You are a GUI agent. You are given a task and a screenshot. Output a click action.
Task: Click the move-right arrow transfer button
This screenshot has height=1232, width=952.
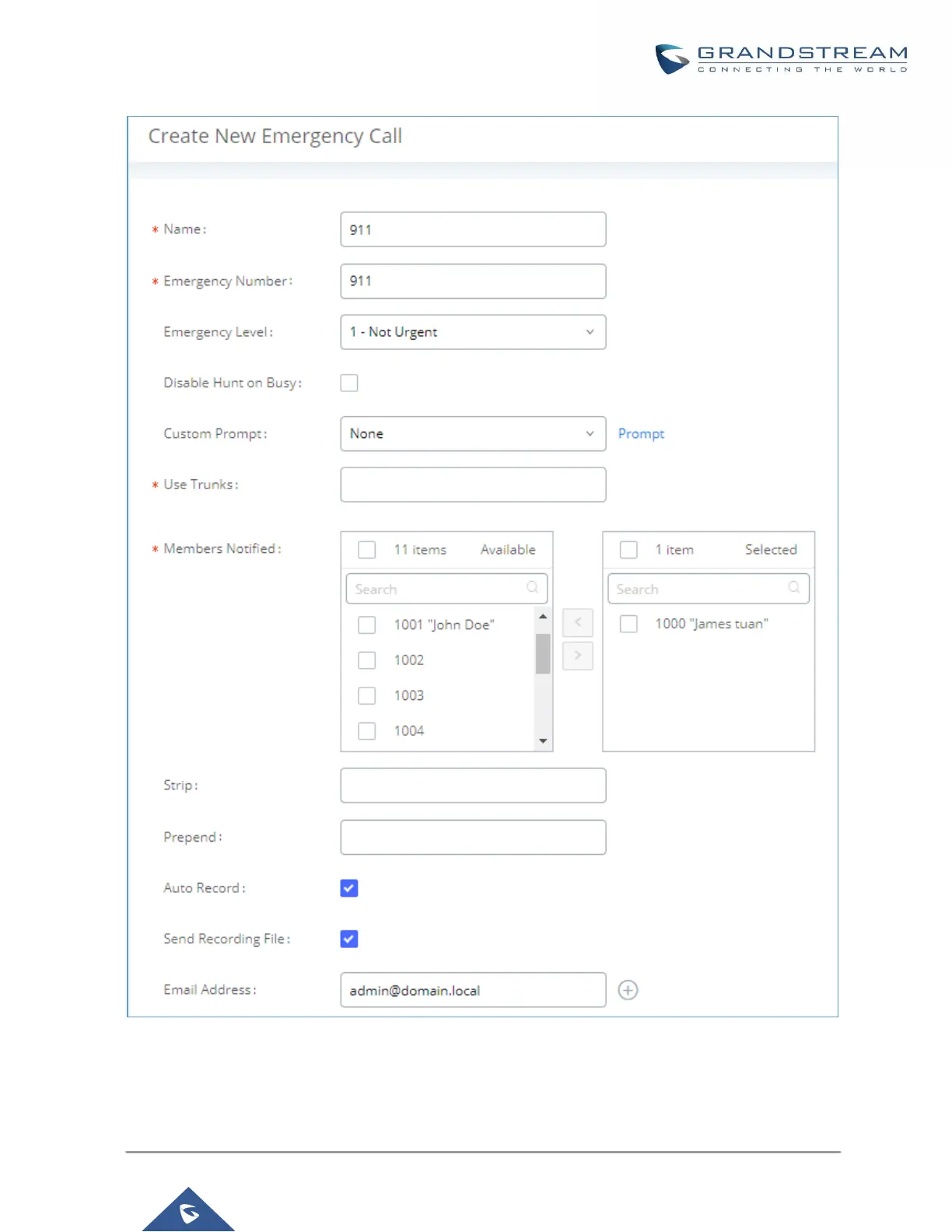coord(577,656)
